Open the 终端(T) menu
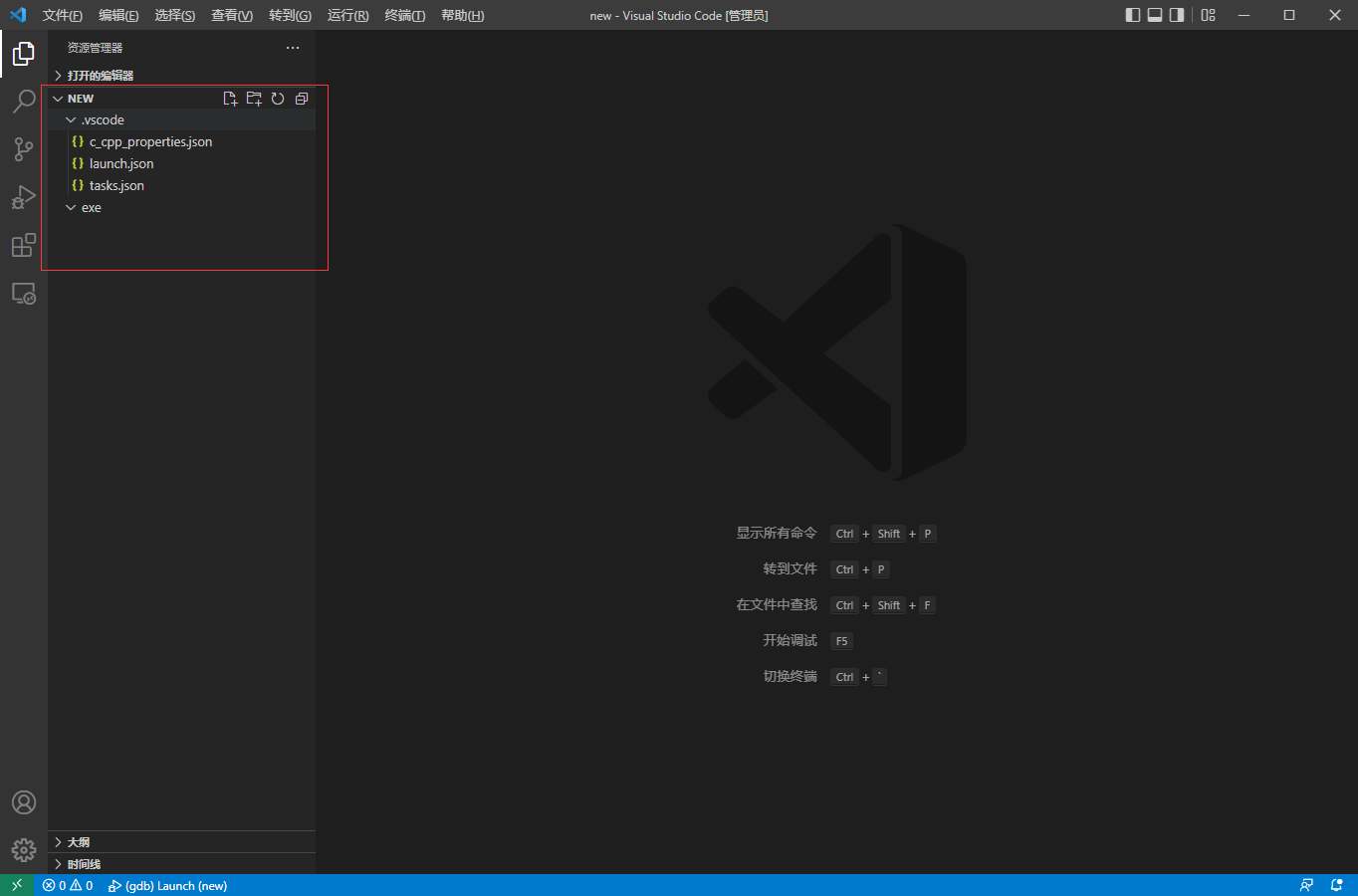The height and width of the screenshot is (896, 1358). coord(405,15)
